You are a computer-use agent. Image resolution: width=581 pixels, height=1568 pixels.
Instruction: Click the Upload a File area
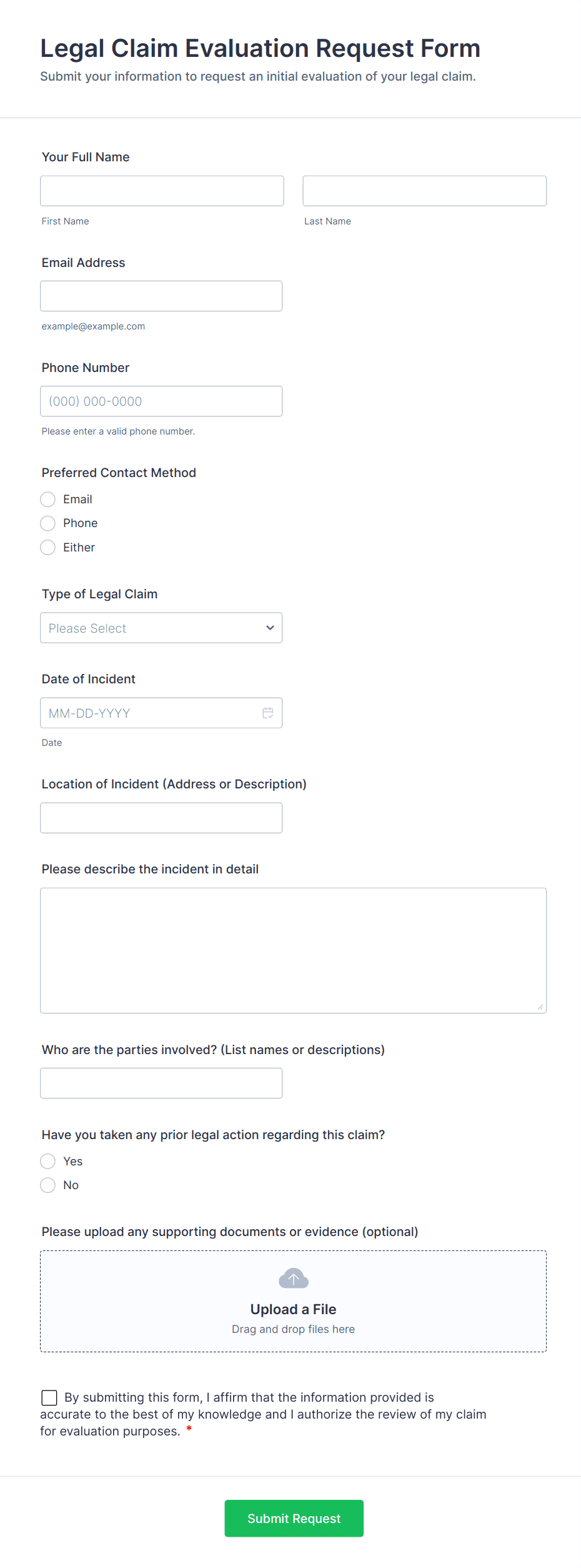coord(294,1302)
